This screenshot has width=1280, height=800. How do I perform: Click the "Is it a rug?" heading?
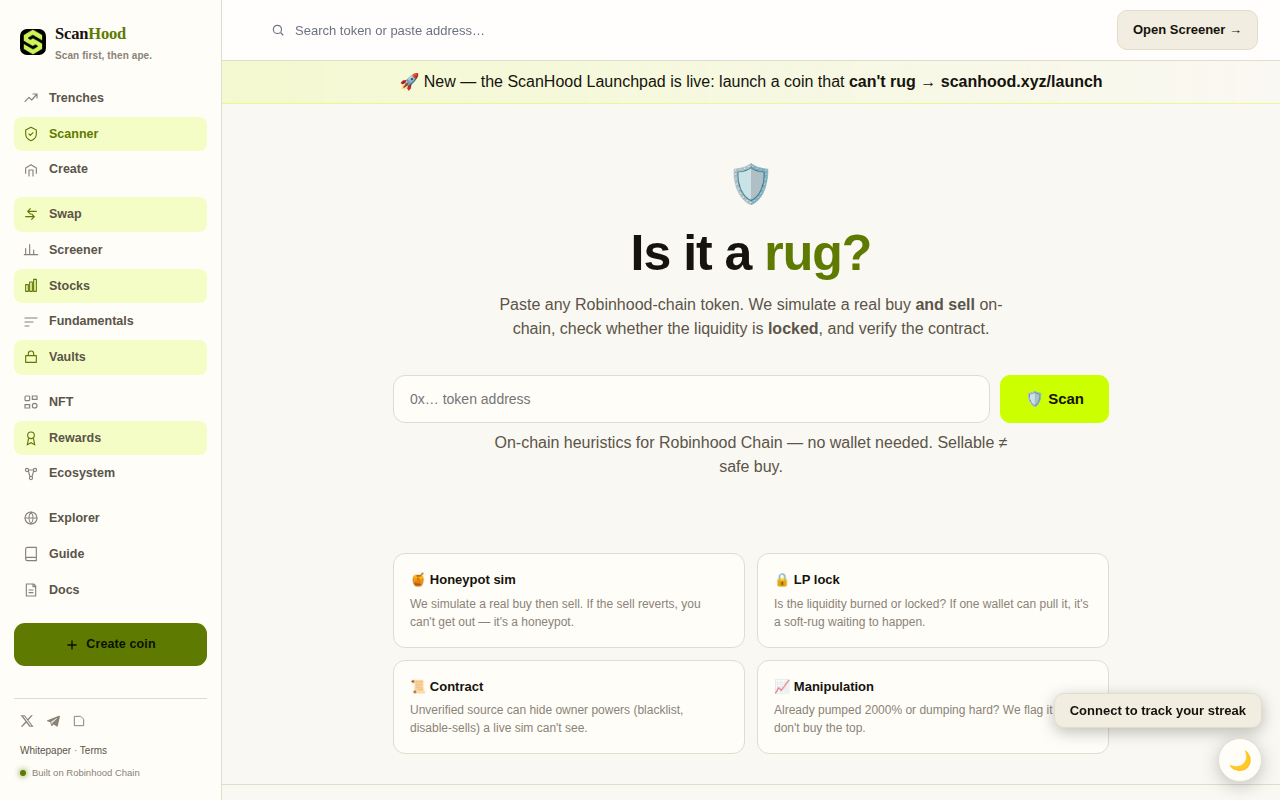pos(751,253)
